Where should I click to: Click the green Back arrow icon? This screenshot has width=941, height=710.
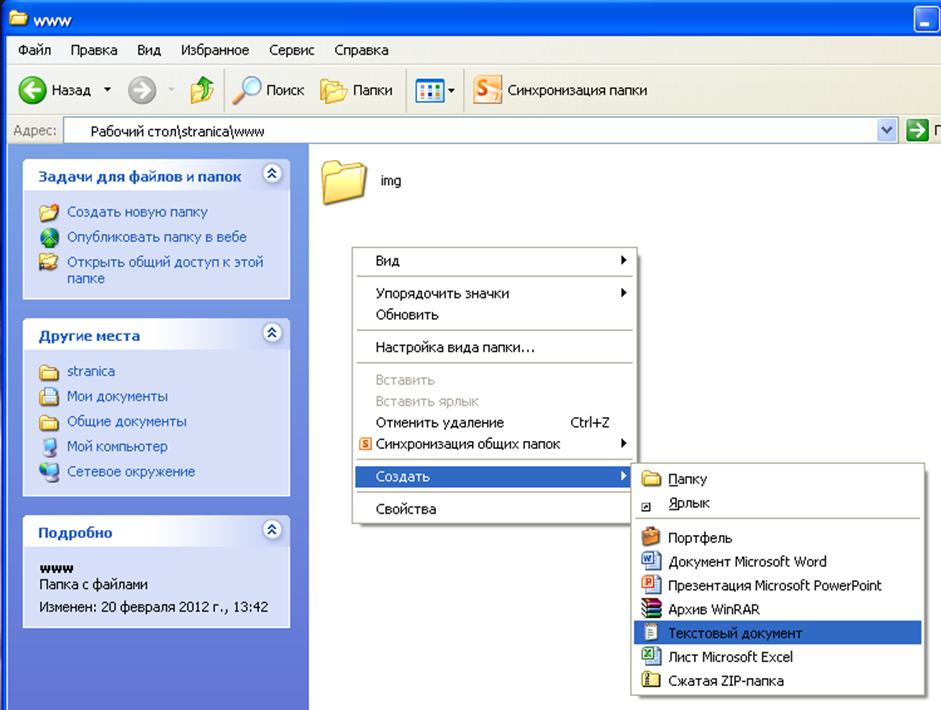pos(32,90)
